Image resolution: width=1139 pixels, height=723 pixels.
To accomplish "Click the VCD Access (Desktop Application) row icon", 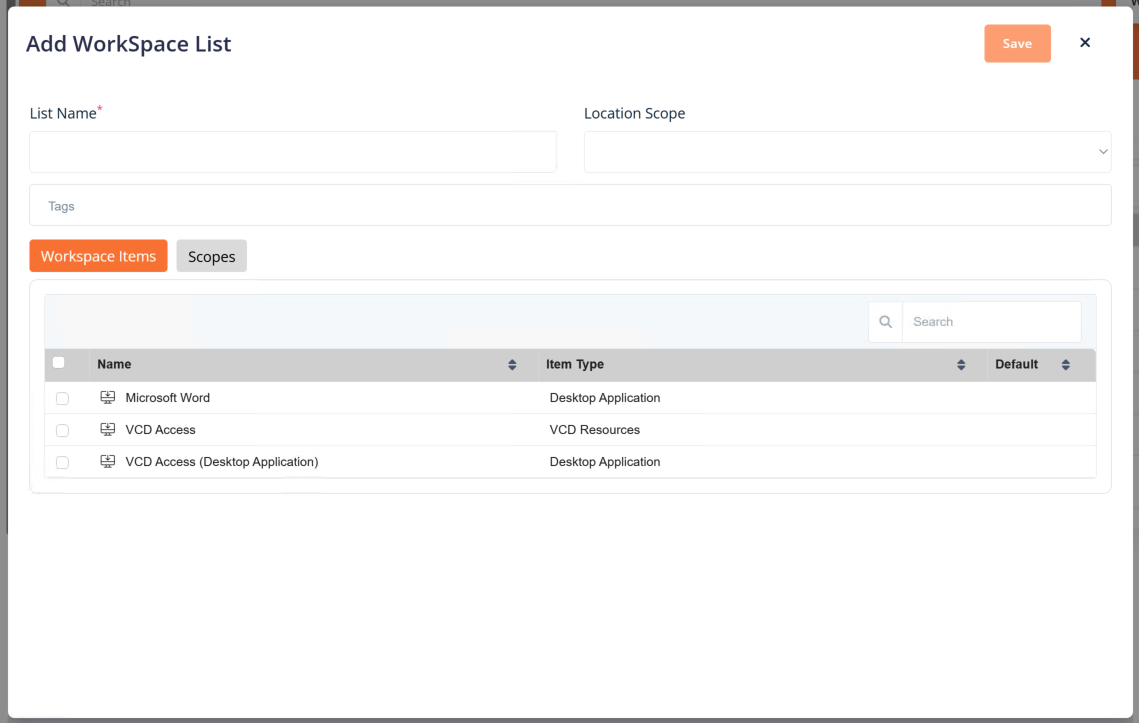I will click(x=108, y=462).
